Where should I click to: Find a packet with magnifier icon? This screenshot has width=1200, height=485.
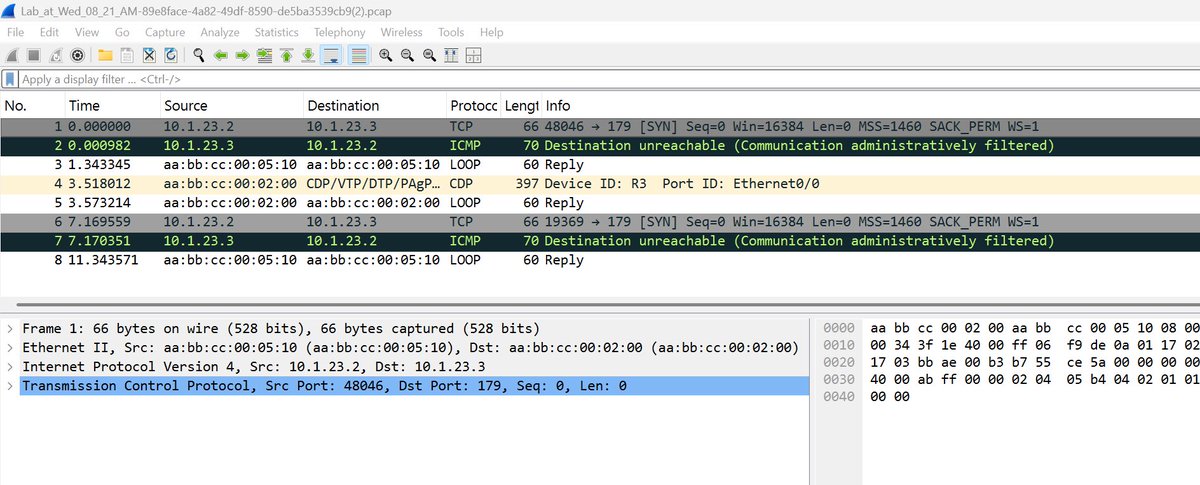pos(199,54)
